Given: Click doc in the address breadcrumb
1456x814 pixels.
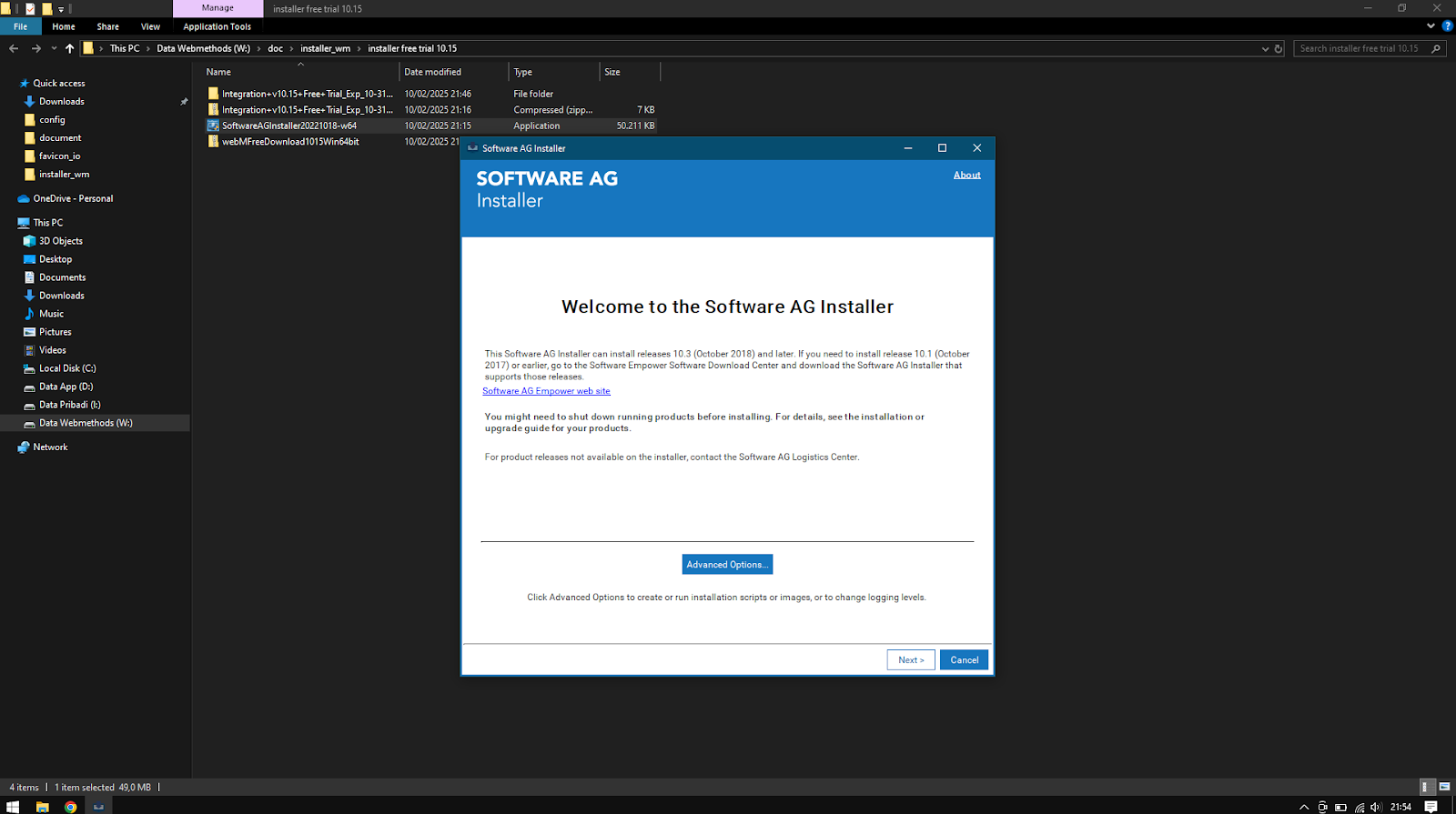Looking at the screenshot, I should click(x=275, y=48).
